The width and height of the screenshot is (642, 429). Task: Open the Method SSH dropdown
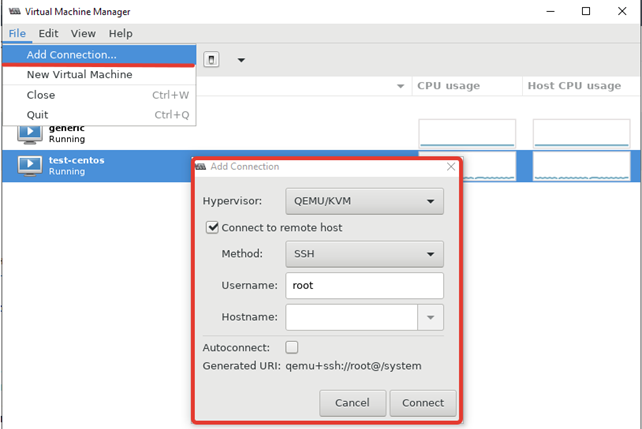click(364, 254)
